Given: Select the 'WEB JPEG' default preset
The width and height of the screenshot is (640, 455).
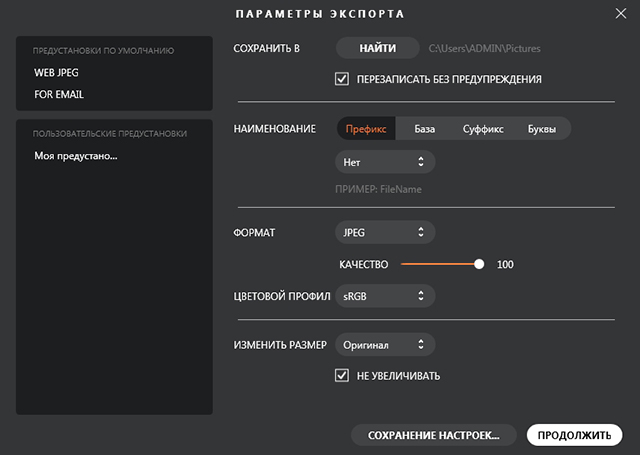Looking at the screenshot, I should pyautogui.click(x=56, y=73).
